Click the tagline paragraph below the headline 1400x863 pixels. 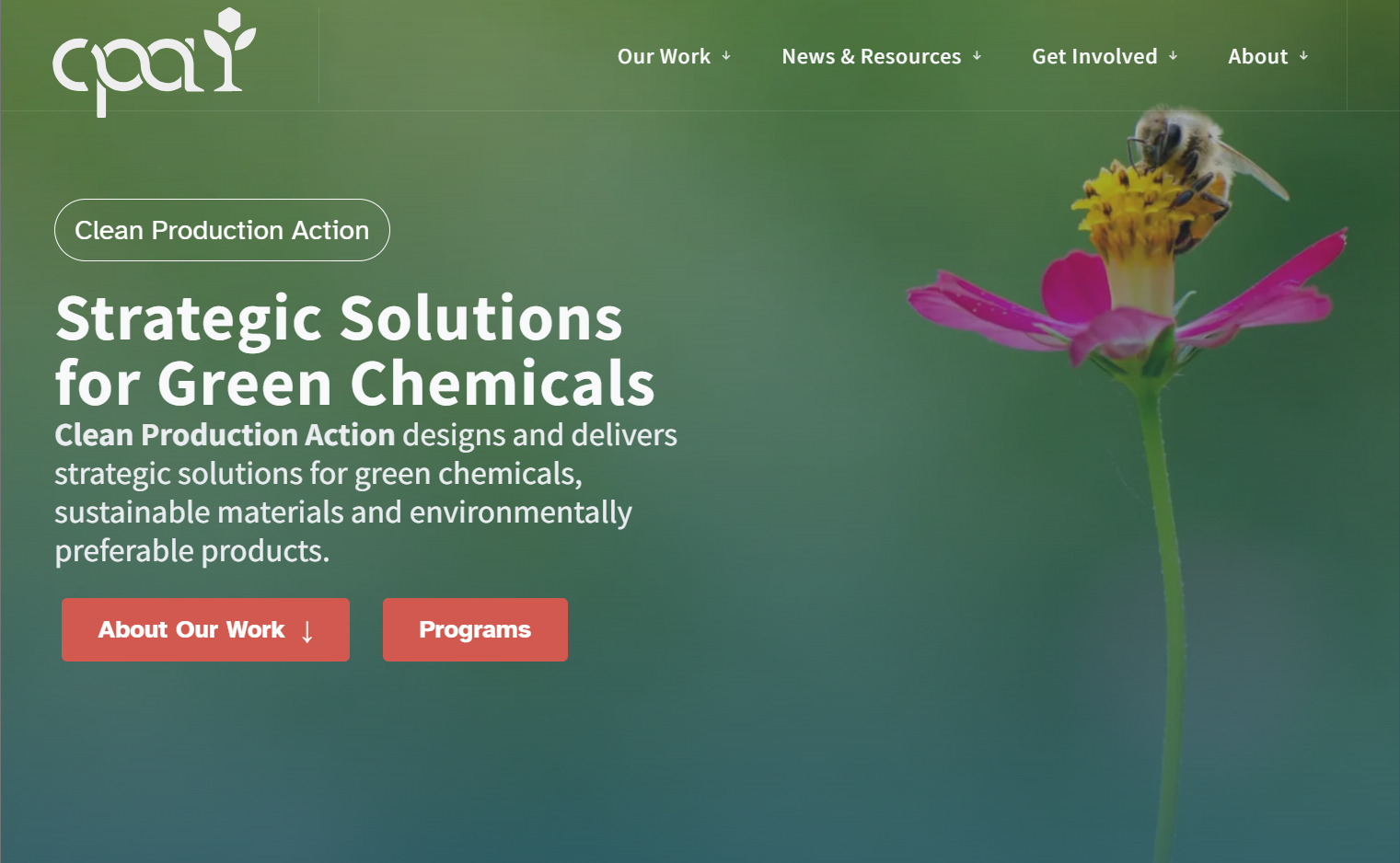[x=364, y=493]
